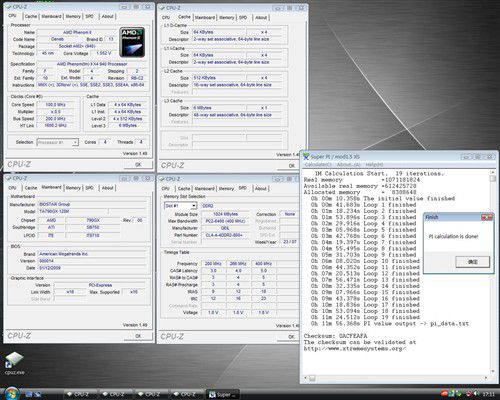Click the red leftmost system tray icon
The image size is (500, 400).
444,394
